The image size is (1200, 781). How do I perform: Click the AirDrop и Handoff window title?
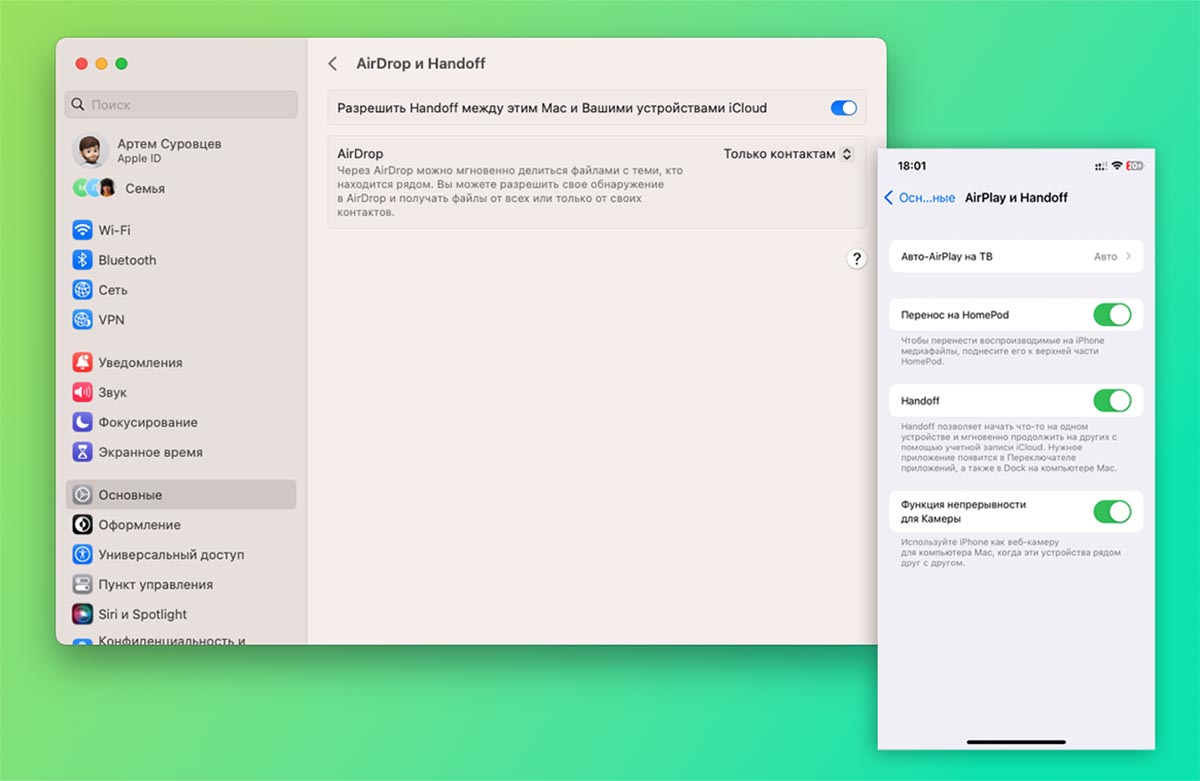pos(421,64)
